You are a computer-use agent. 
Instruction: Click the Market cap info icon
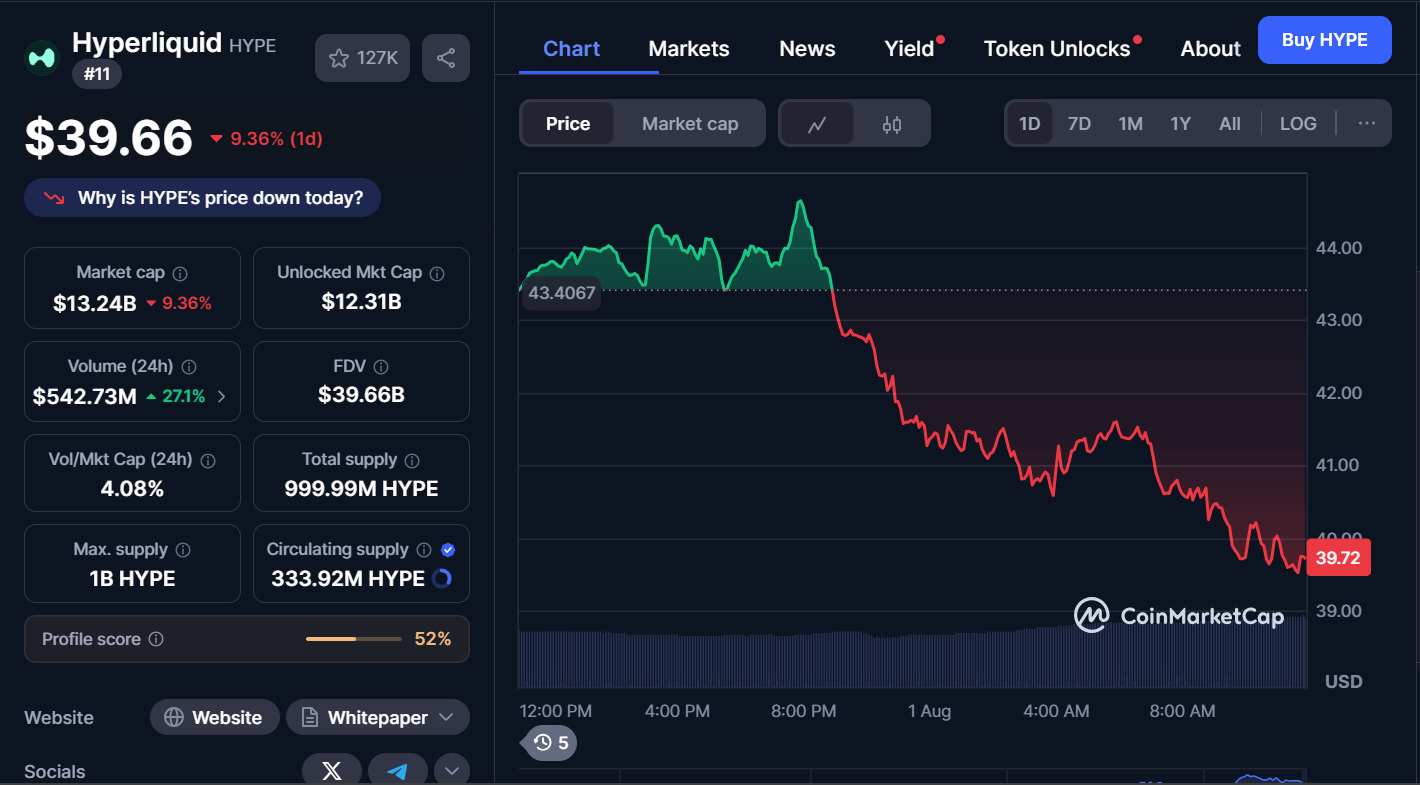coord(180,273)
